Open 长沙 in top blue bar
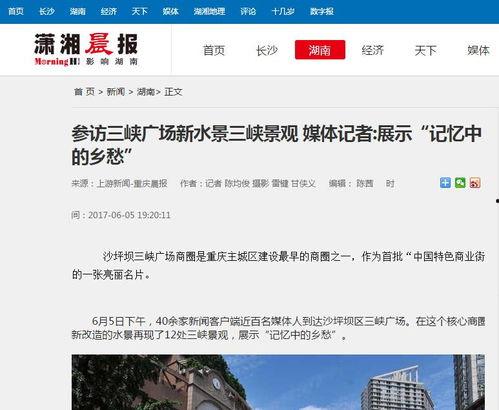 coord(47,12)
